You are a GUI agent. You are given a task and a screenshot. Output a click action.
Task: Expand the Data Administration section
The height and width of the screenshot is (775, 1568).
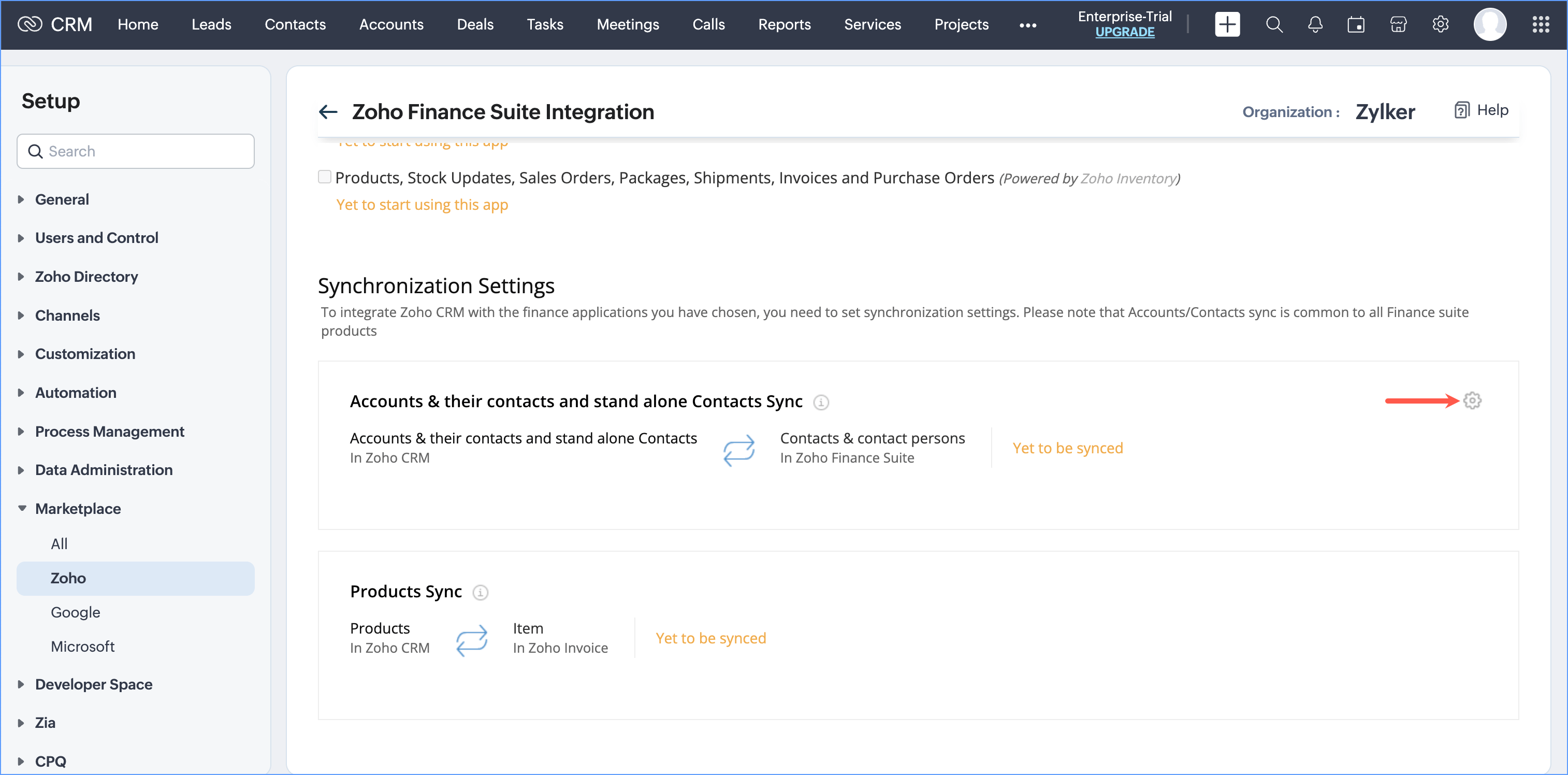(104, 470)
